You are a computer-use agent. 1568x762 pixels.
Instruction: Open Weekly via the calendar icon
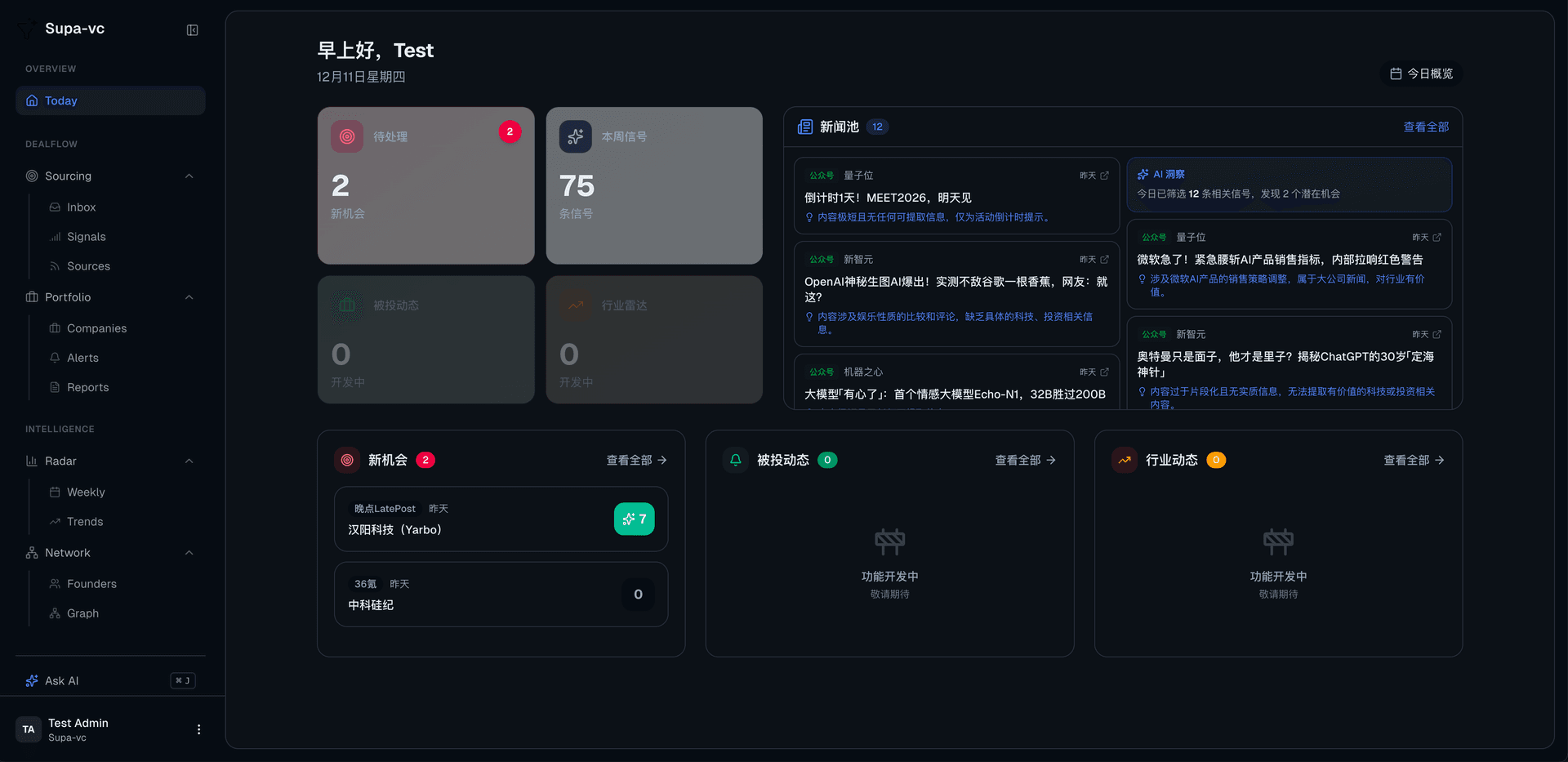[x=55, y=492]
